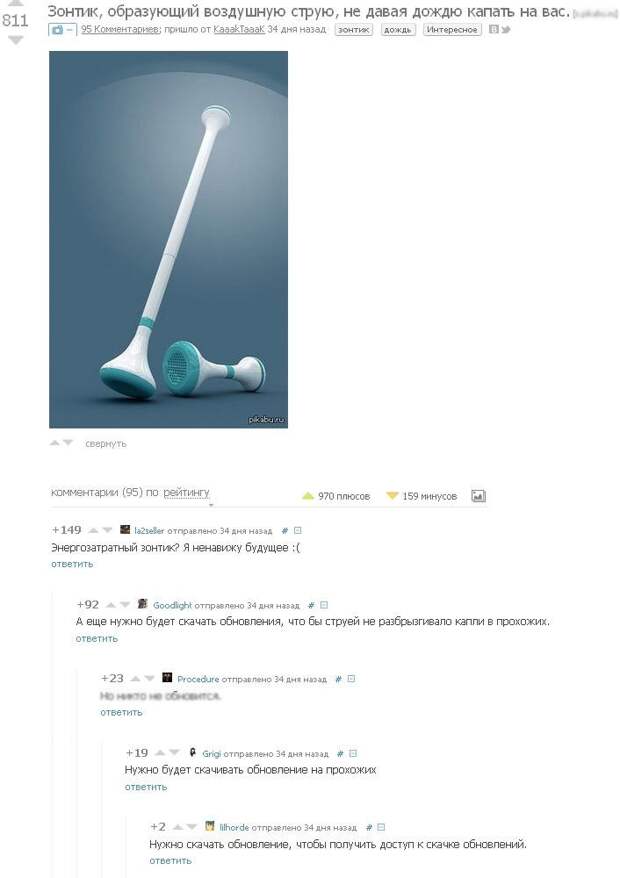This screenshot has height=878, width=620.
Task: Open the umbrella image thumbnail
Action: click(x=169, y=240)
